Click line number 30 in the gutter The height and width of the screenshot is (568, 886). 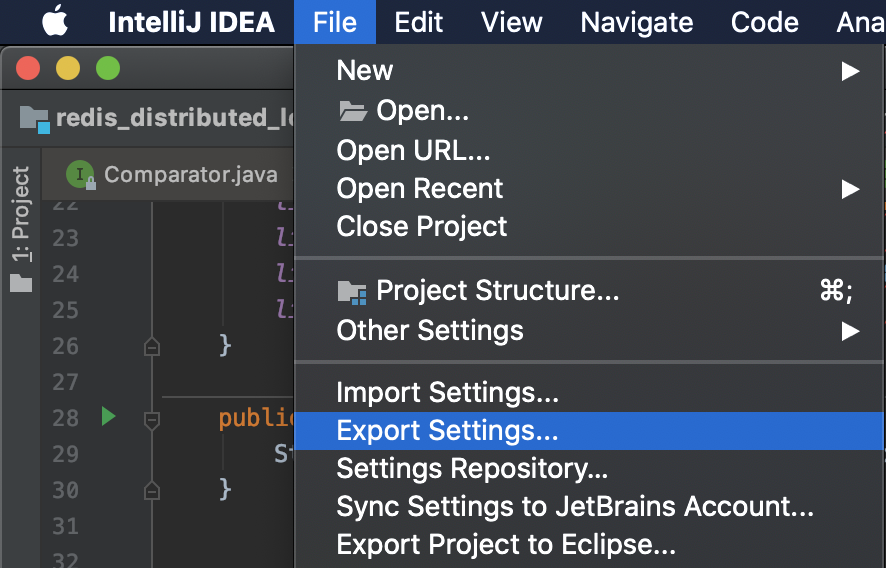[65, 490]
